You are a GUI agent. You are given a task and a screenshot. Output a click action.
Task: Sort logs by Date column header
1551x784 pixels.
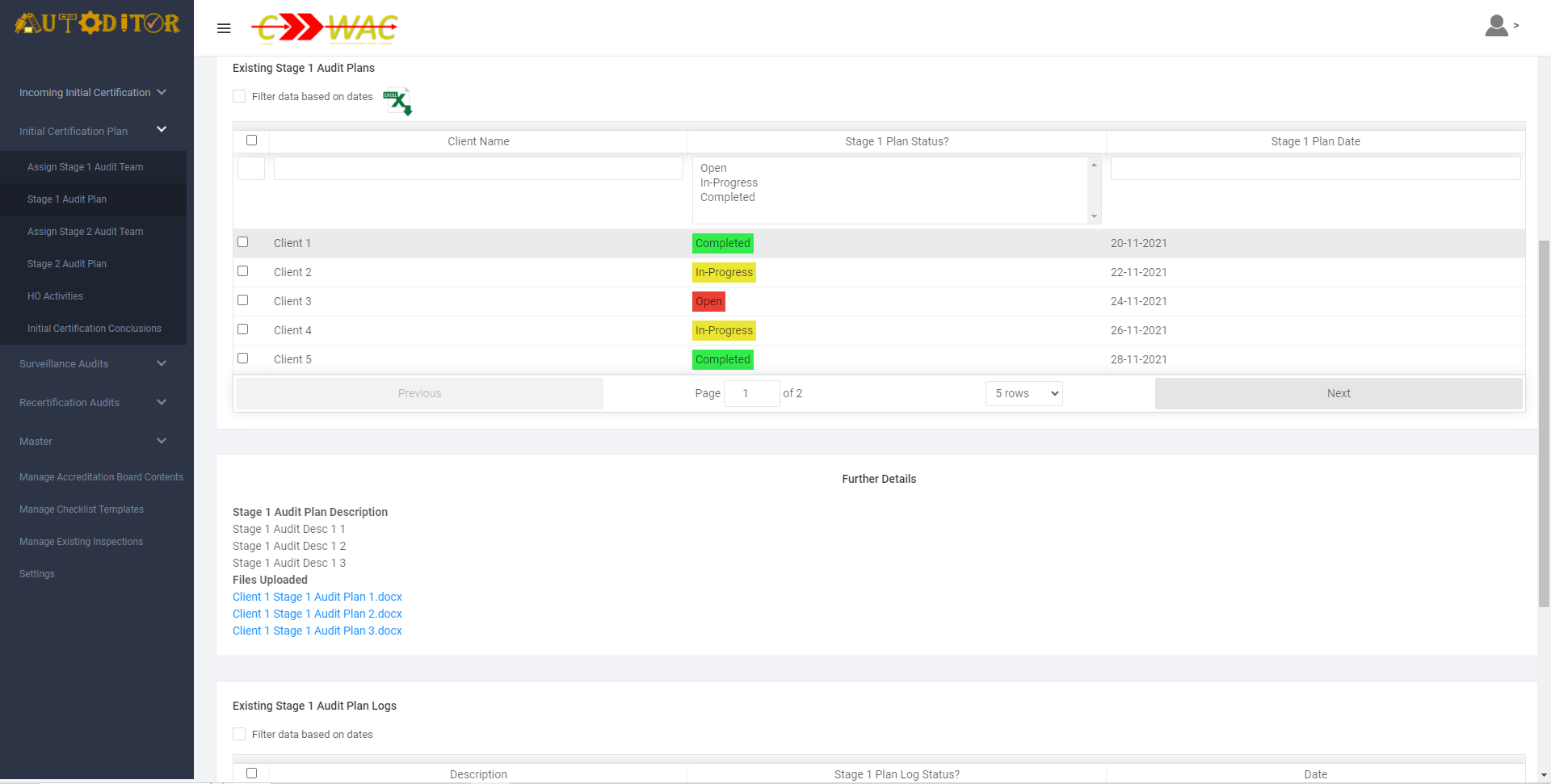[1315, 774]
